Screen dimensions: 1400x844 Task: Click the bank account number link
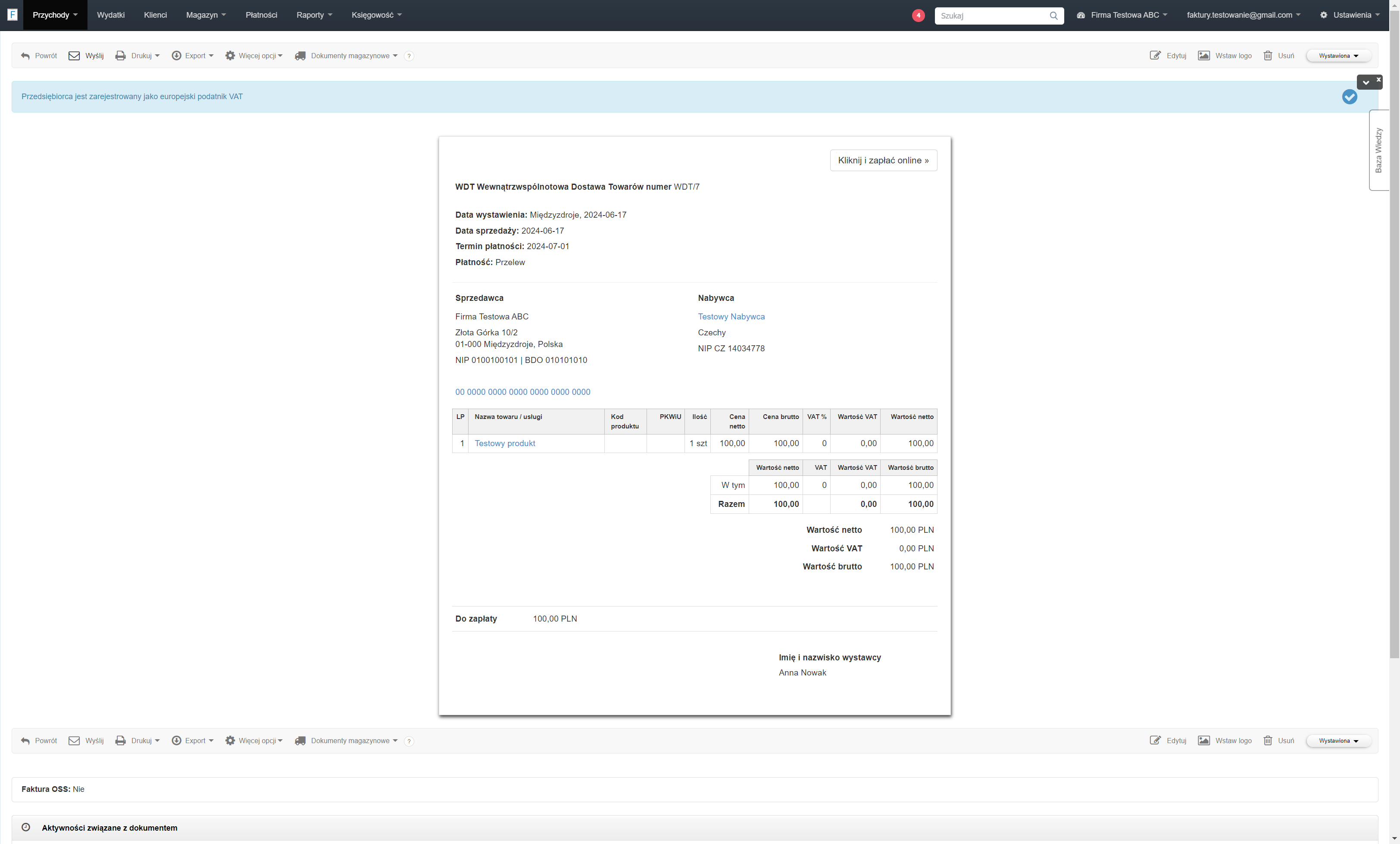point(523,392)
